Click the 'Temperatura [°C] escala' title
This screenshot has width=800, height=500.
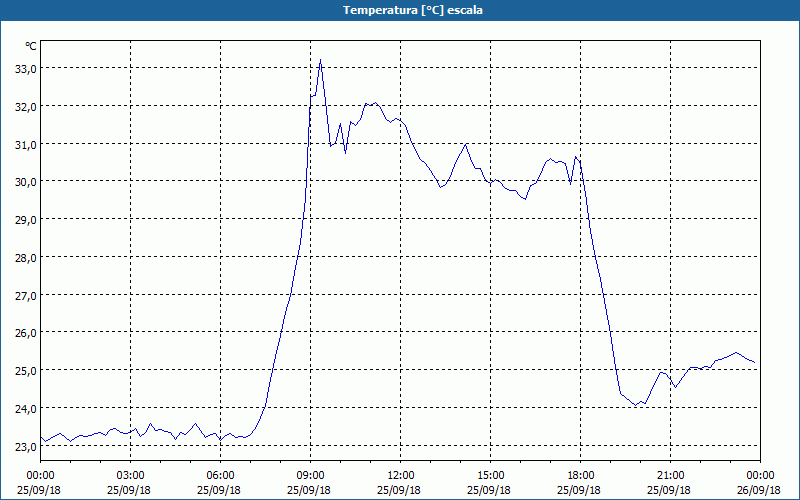[x=413, y=10]
